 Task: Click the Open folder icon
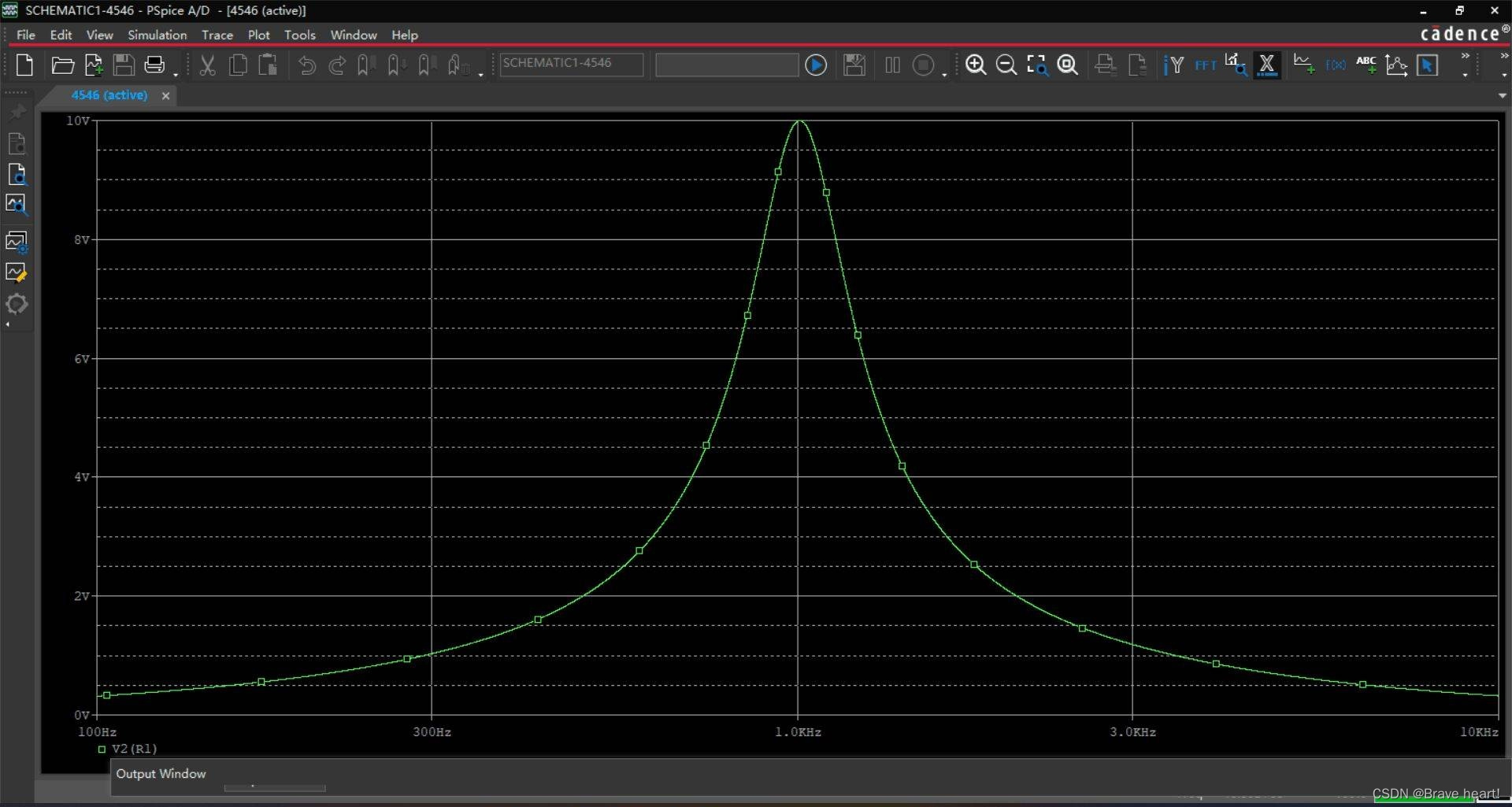pos(62,65)
